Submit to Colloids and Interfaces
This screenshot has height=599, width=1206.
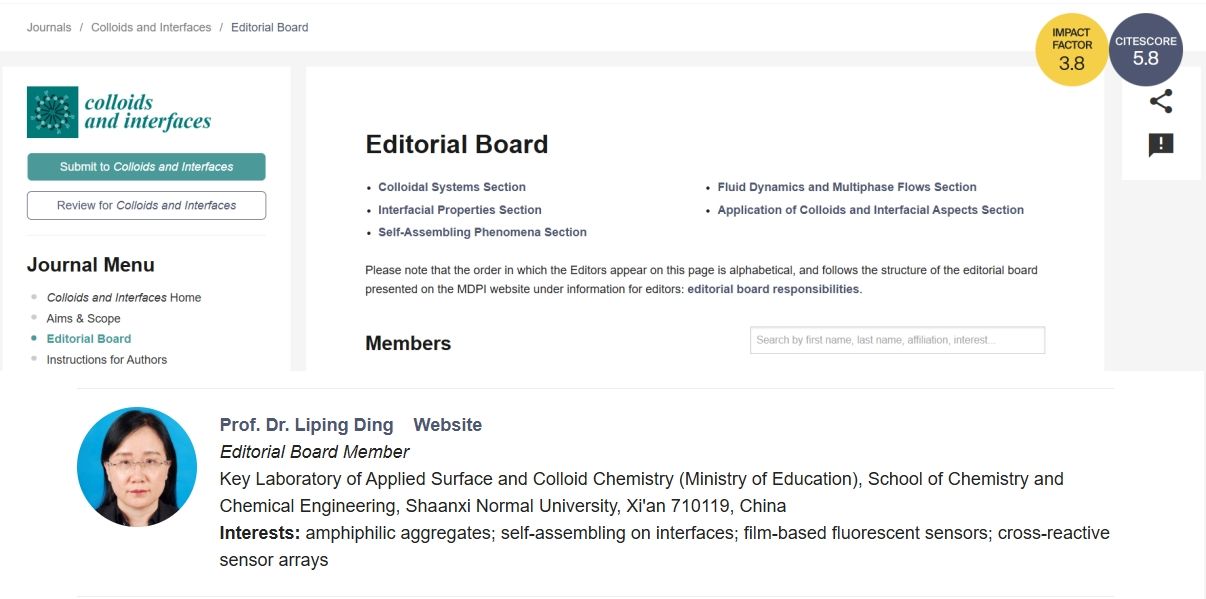point(146,167)
